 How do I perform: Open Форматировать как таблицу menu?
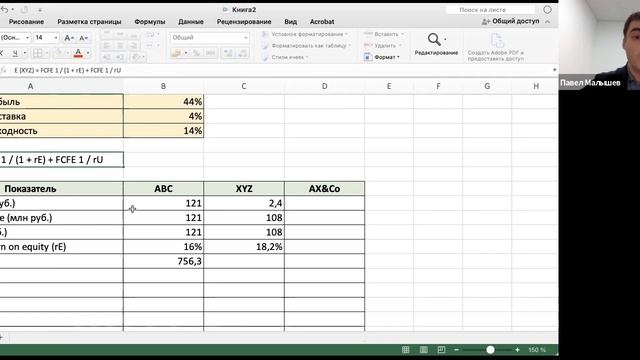click(306, 46)
